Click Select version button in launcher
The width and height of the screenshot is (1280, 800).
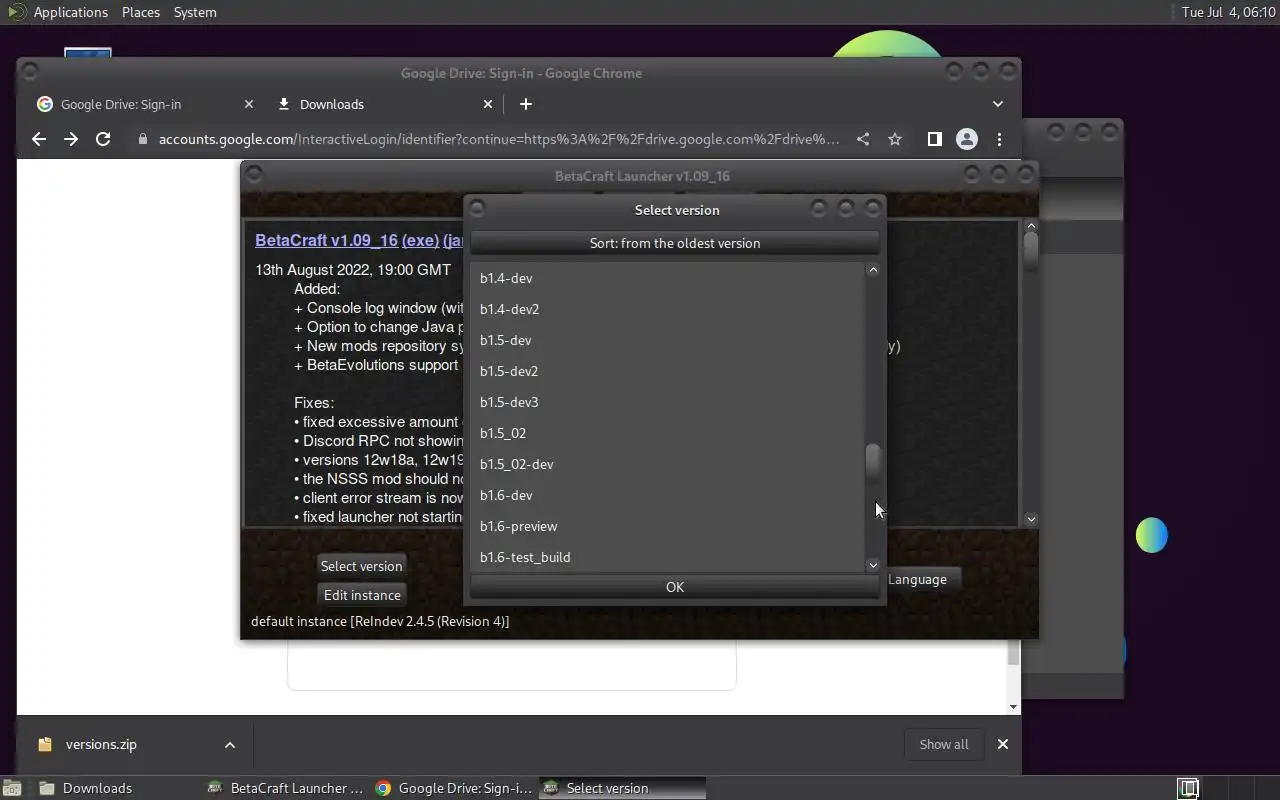click(x=361, y=566)
